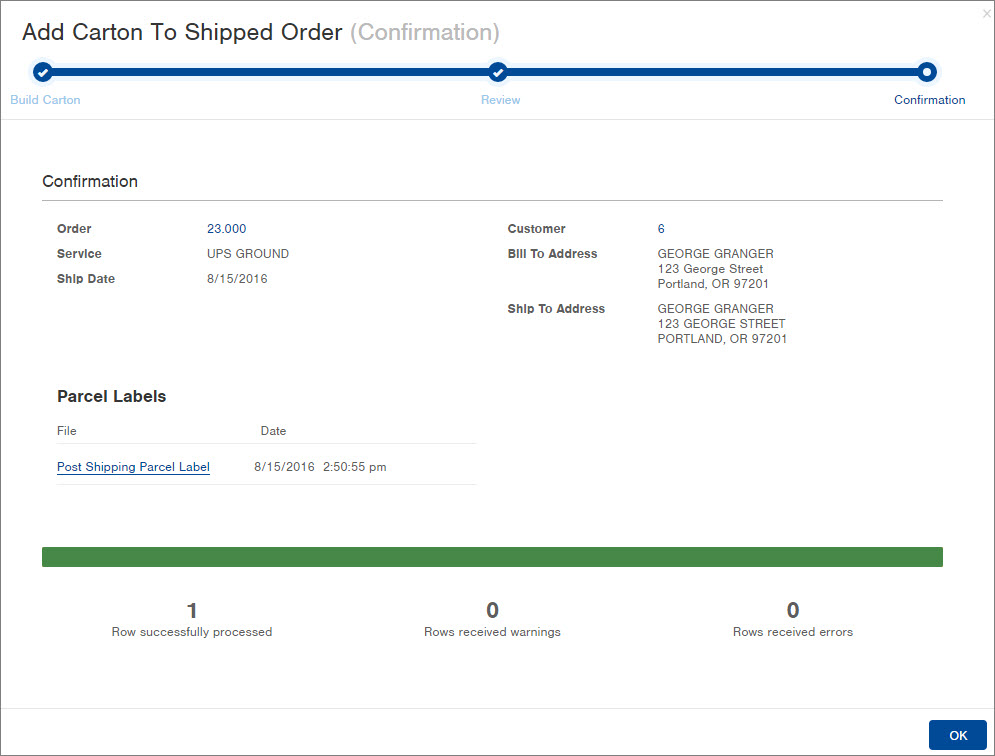995x756 pixels.
Task: Click the Ship Date field label
Action: [x=86, y=279]
